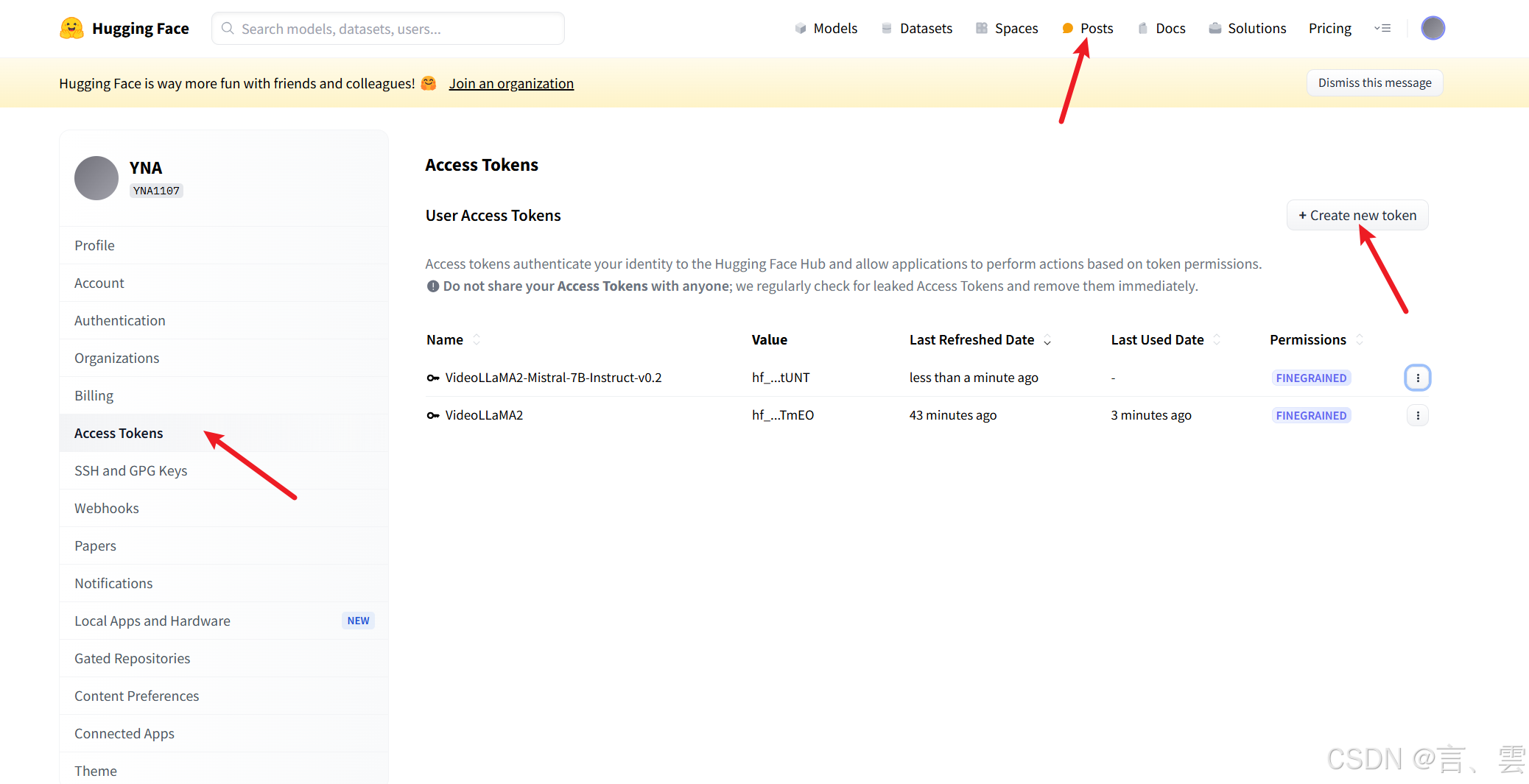
Task: Click the Hugging Face brand name
Action: click(x=141, y=28)
